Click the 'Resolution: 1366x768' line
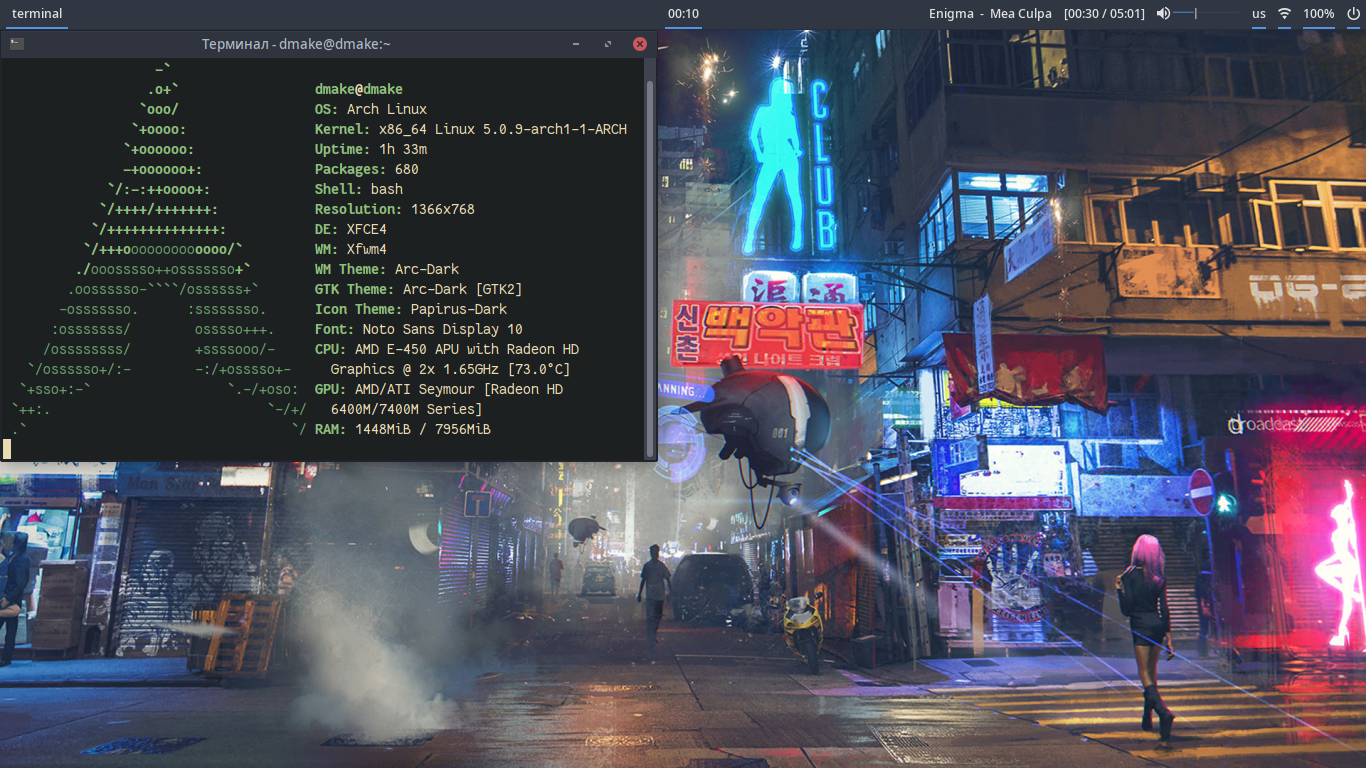This screenshot has height=768, width=1366. point(395,209)
